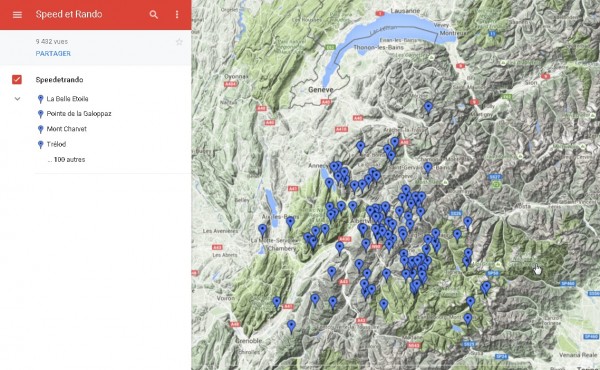Click the Speedetrando layer name
Image resolution: width=600 pixels, height=370 pixels.
59,80
